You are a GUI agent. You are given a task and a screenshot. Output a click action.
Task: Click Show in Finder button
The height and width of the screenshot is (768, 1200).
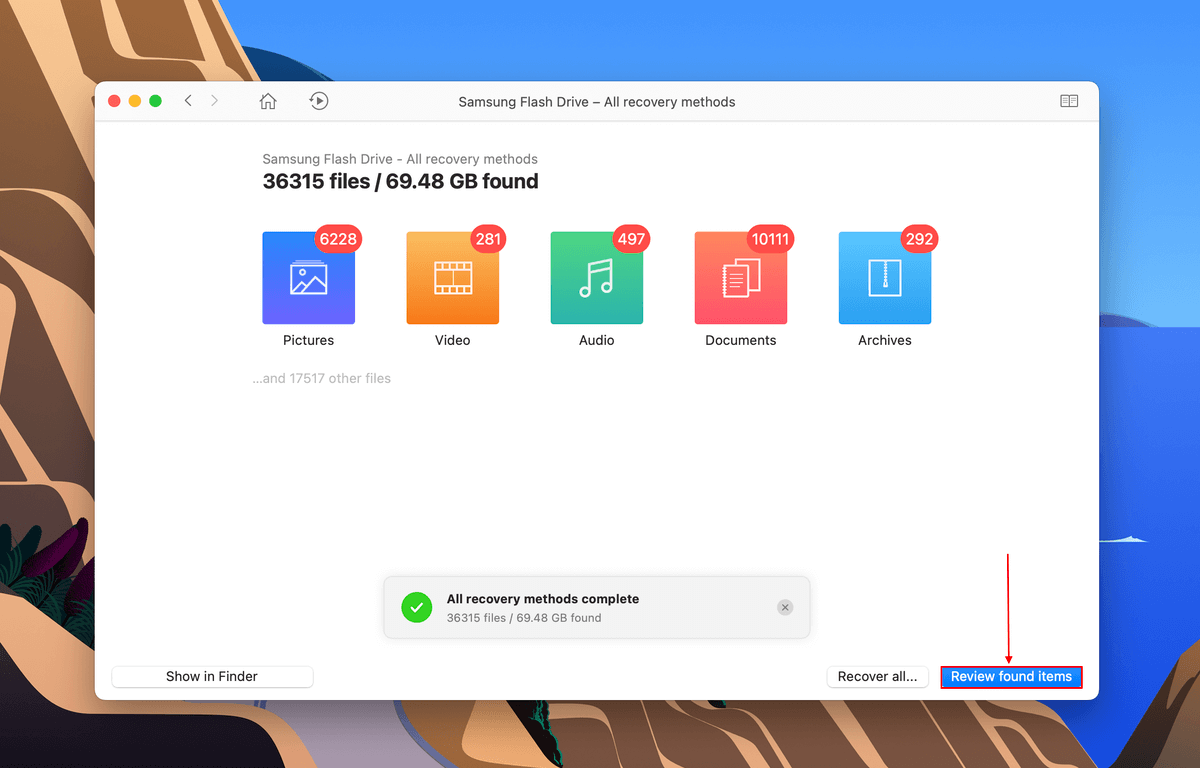[212, 677]
